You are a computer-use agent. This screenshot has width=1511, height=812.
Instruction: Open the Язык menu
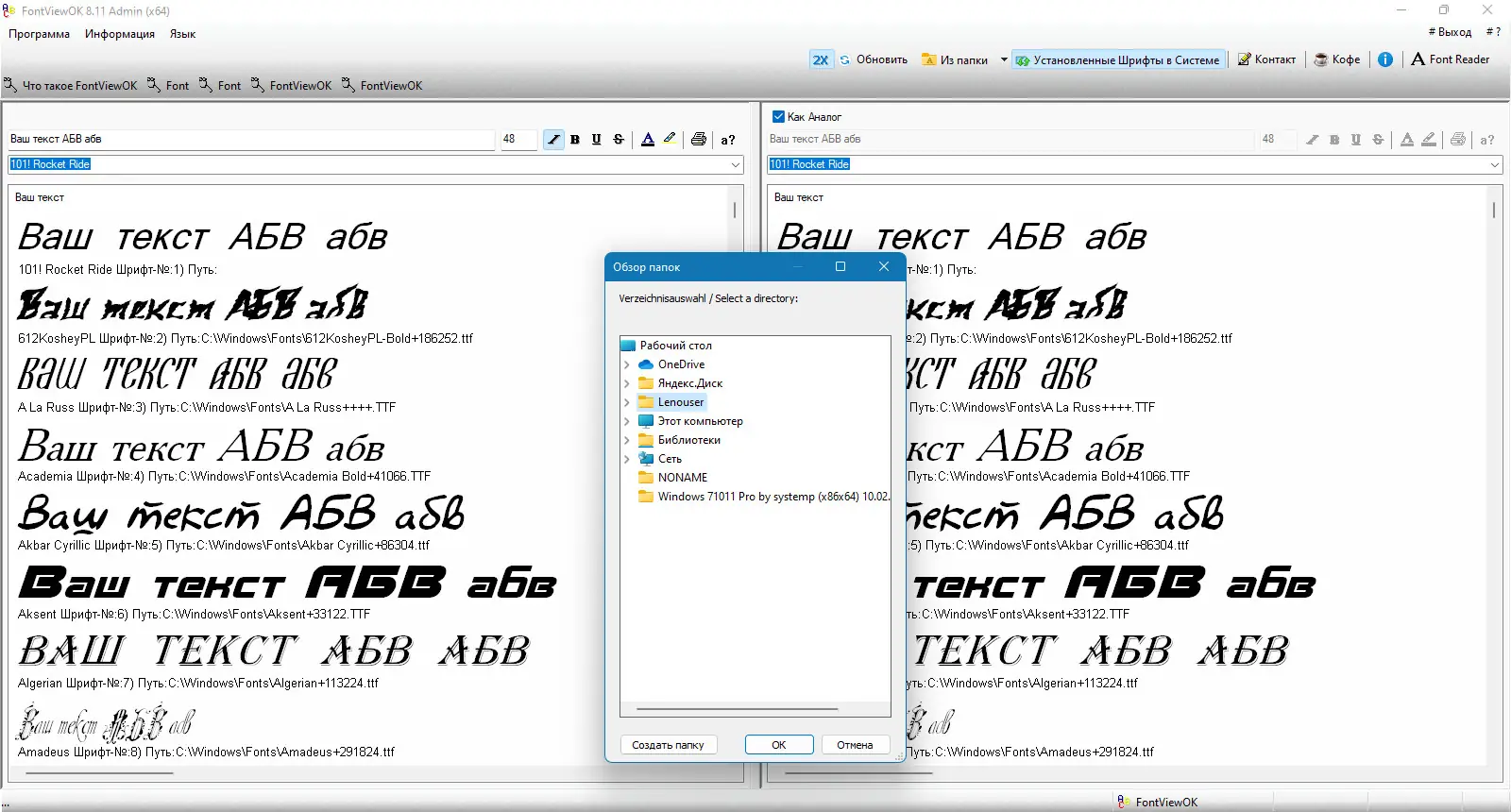(x=183, y=34)
